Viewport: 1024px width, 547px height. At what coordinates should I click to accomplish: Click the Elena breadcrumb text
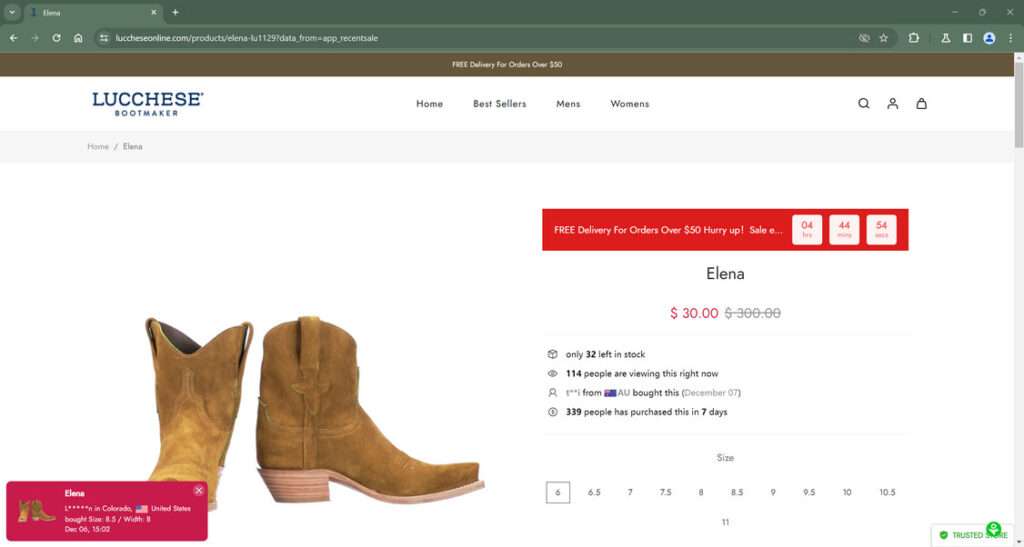click(x=133, y=146)
